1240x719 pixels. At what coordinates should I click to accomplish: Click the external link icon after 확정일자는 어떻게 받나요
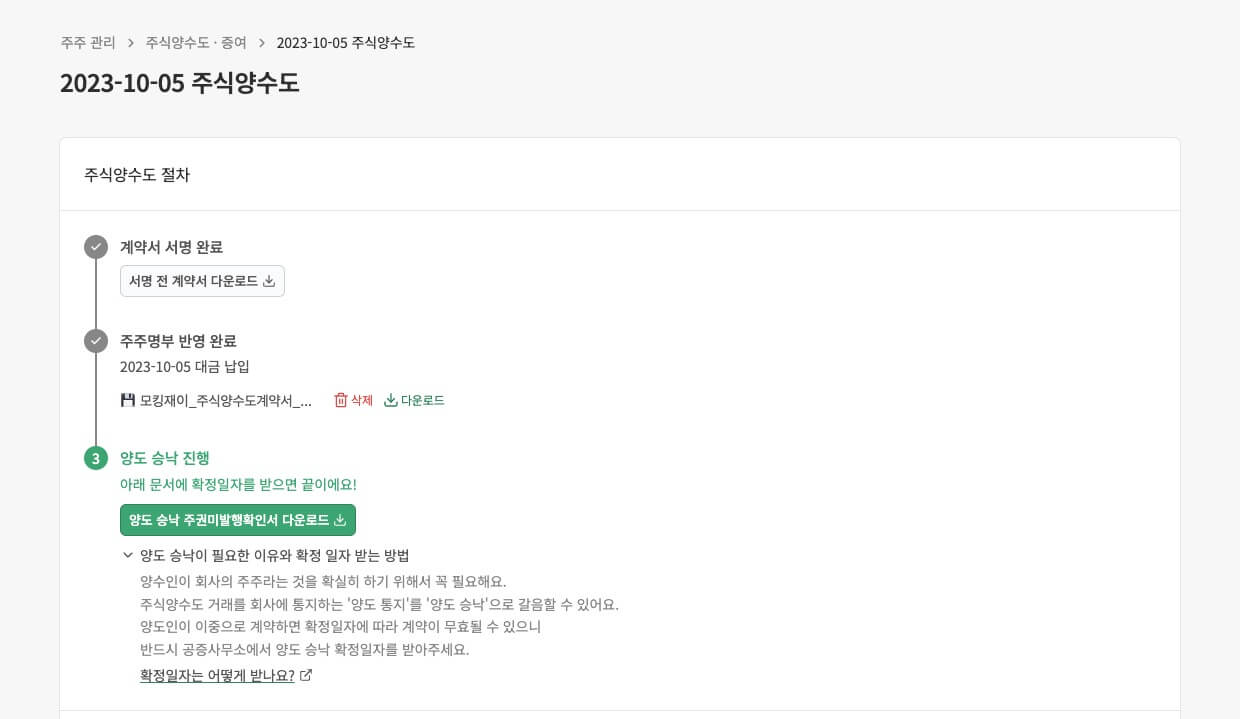pos(306,676)
